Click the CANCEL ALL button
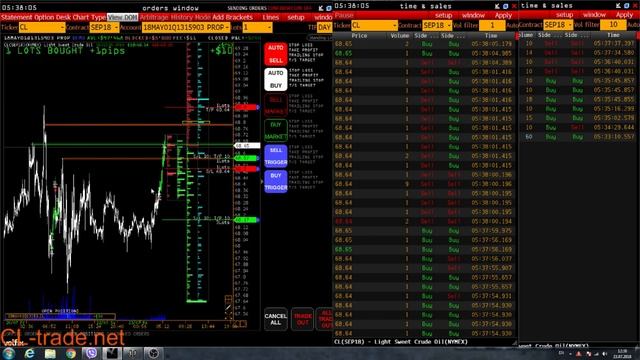 276,319
